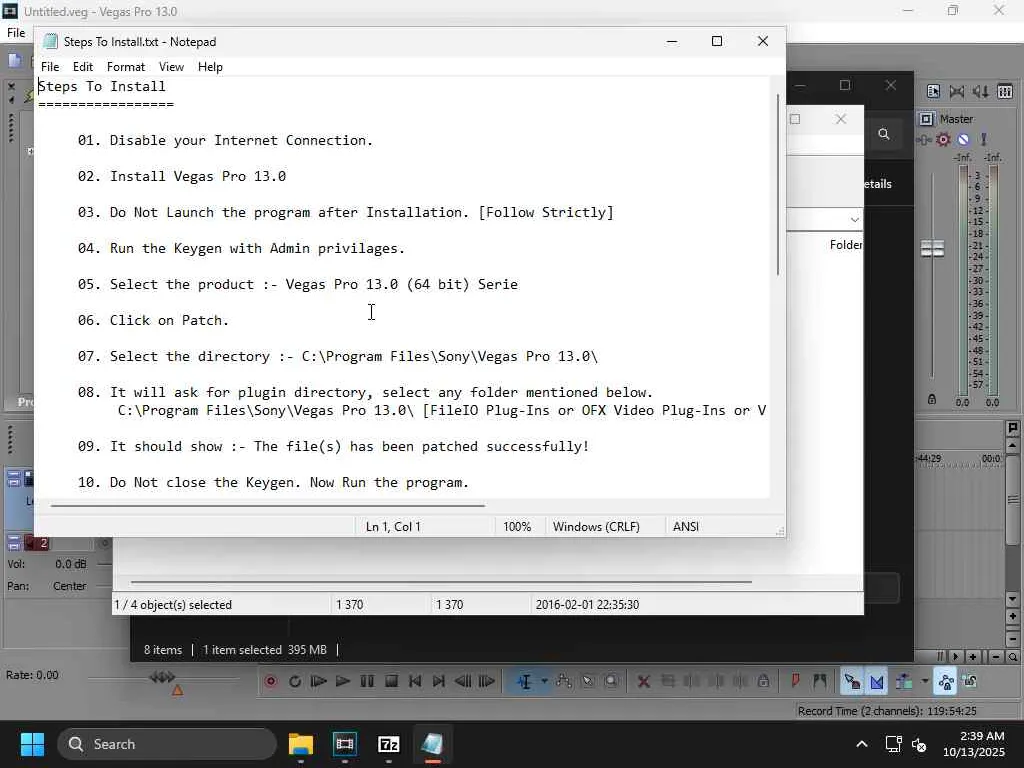Click the Pause button in the transport bar

pos(367,682)
